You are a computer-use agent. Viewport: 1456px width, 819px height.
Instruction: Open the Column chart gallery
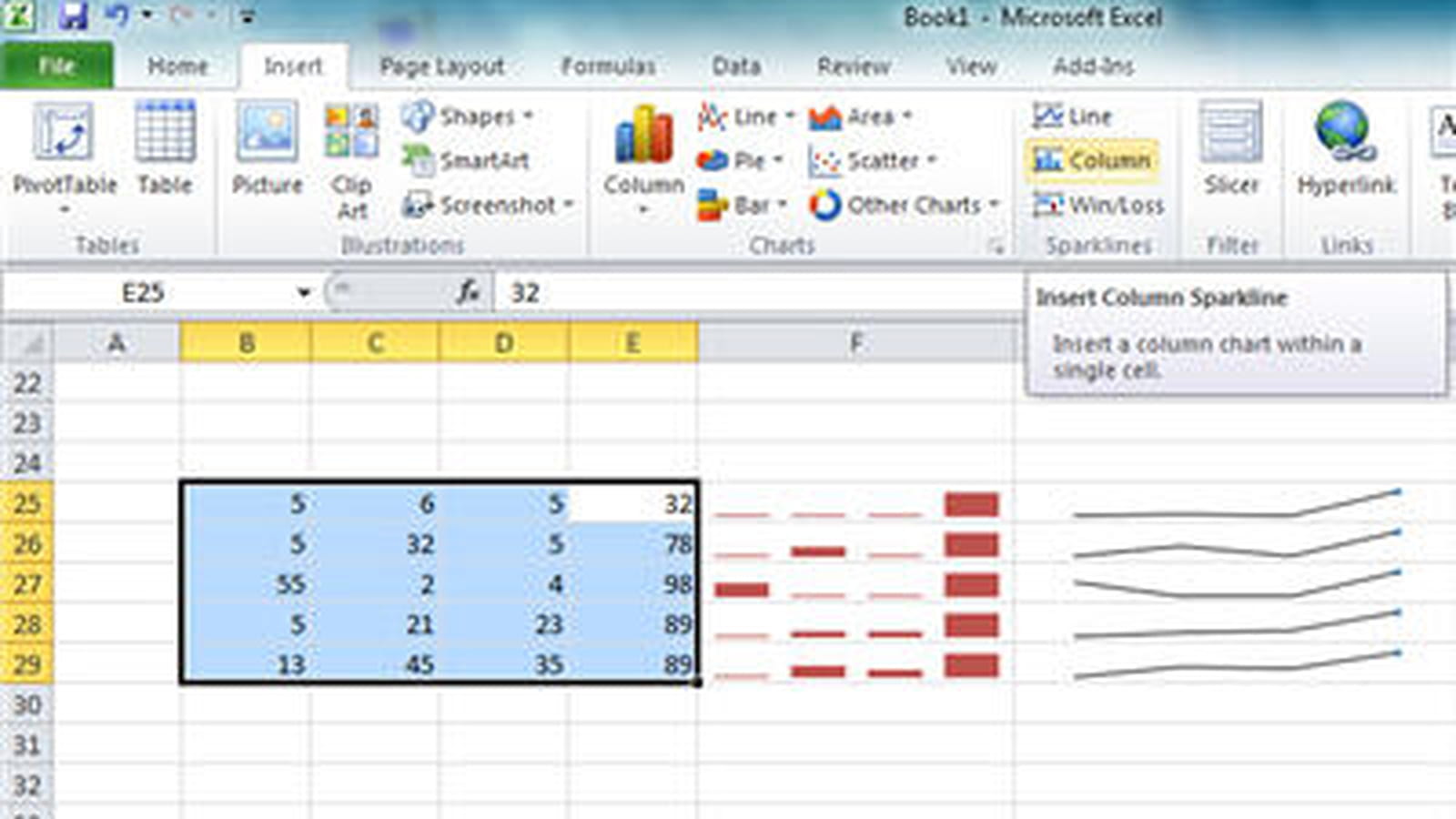[643, 159]
